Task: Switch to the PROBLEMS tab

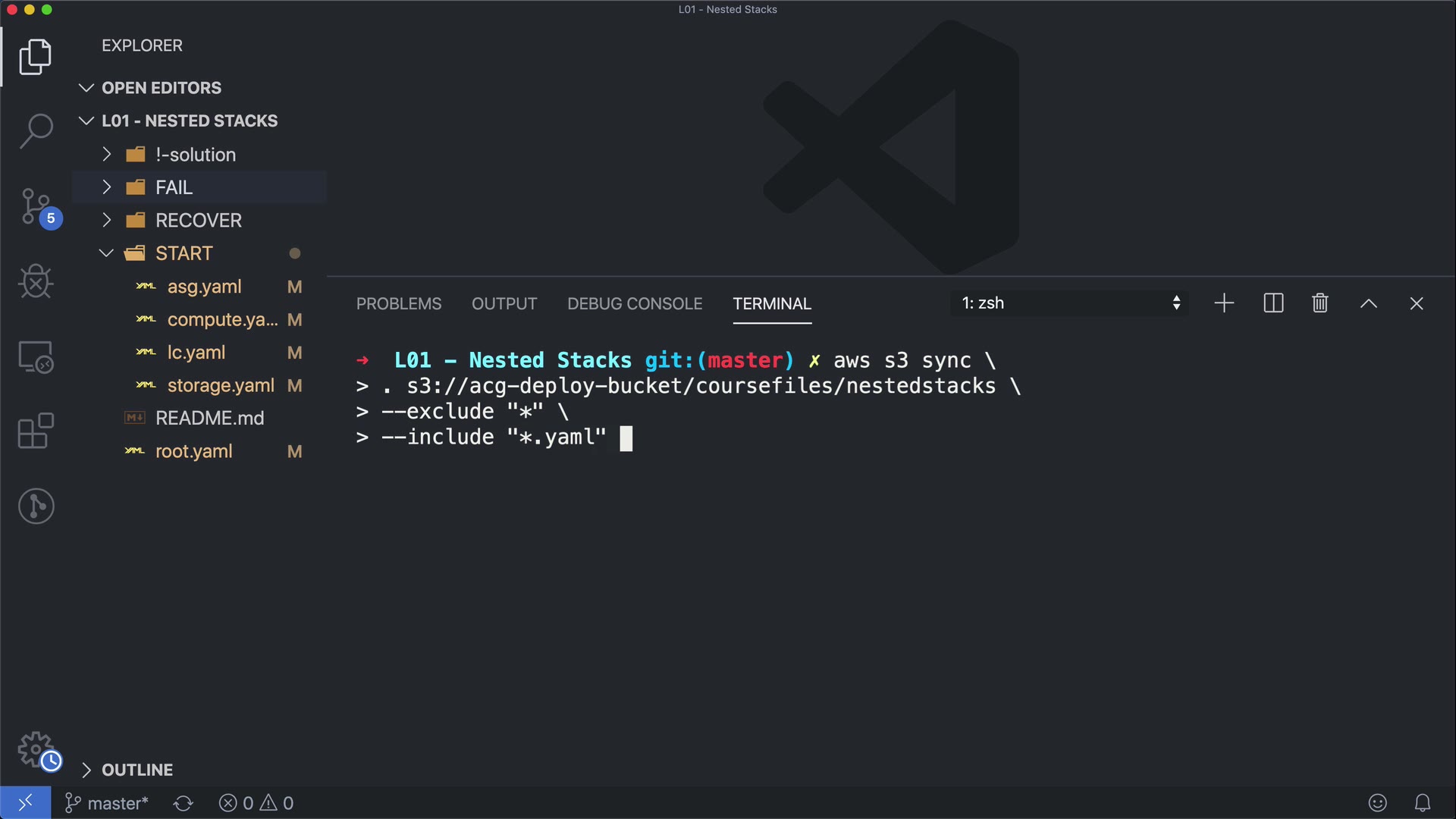Action: (x=399, y=303)
